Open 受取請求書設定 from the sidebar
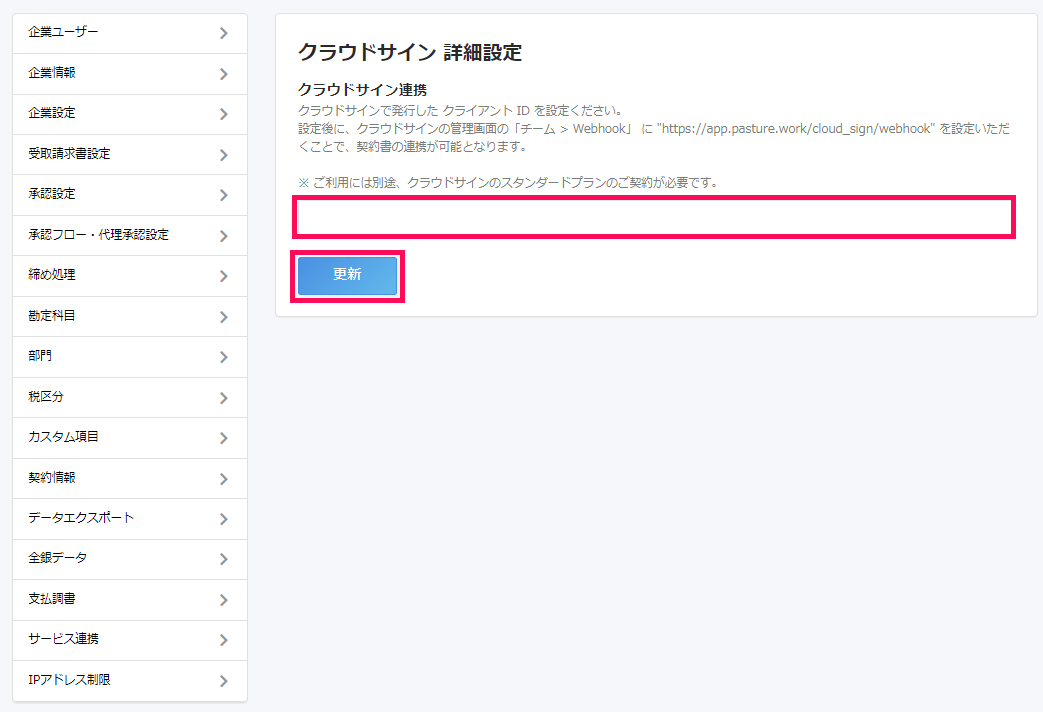This screenshot has height=712, width=1043. (x=130, y=154)
